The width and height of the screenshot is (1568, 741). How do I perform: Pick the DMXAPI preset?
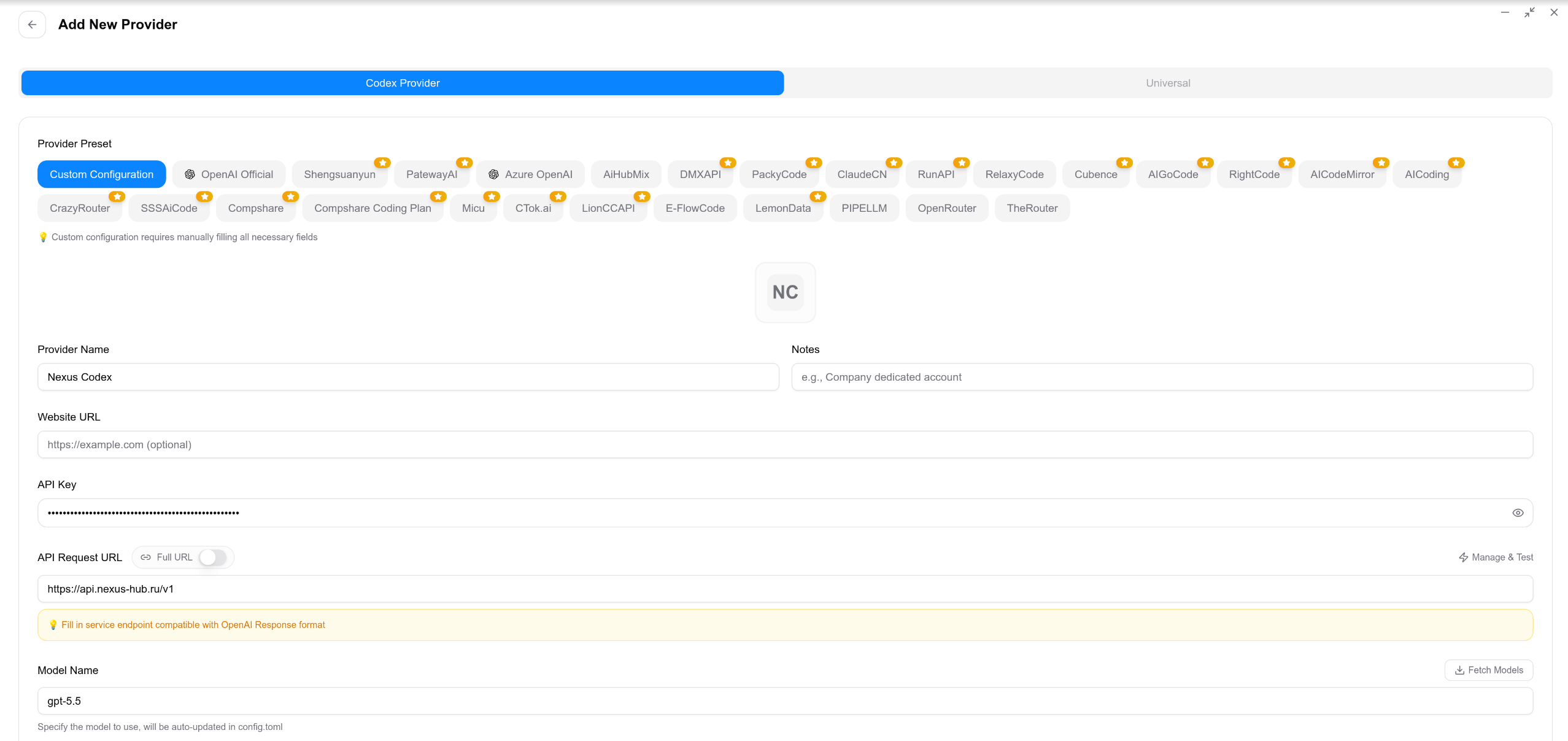point(700,174)
